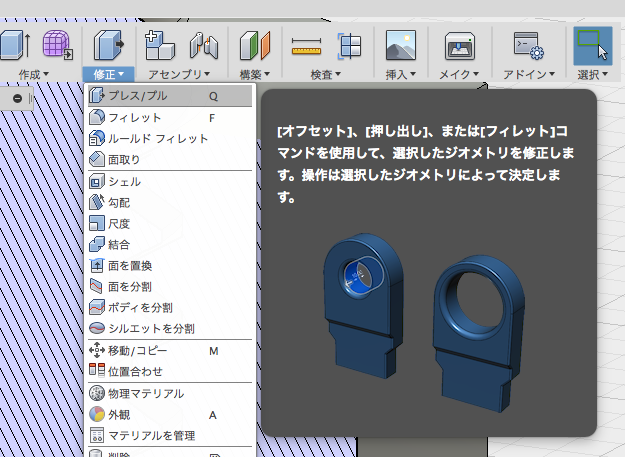The image size is (625, 457).
Task: Click the New Component assembly icon
Action: 159,45
